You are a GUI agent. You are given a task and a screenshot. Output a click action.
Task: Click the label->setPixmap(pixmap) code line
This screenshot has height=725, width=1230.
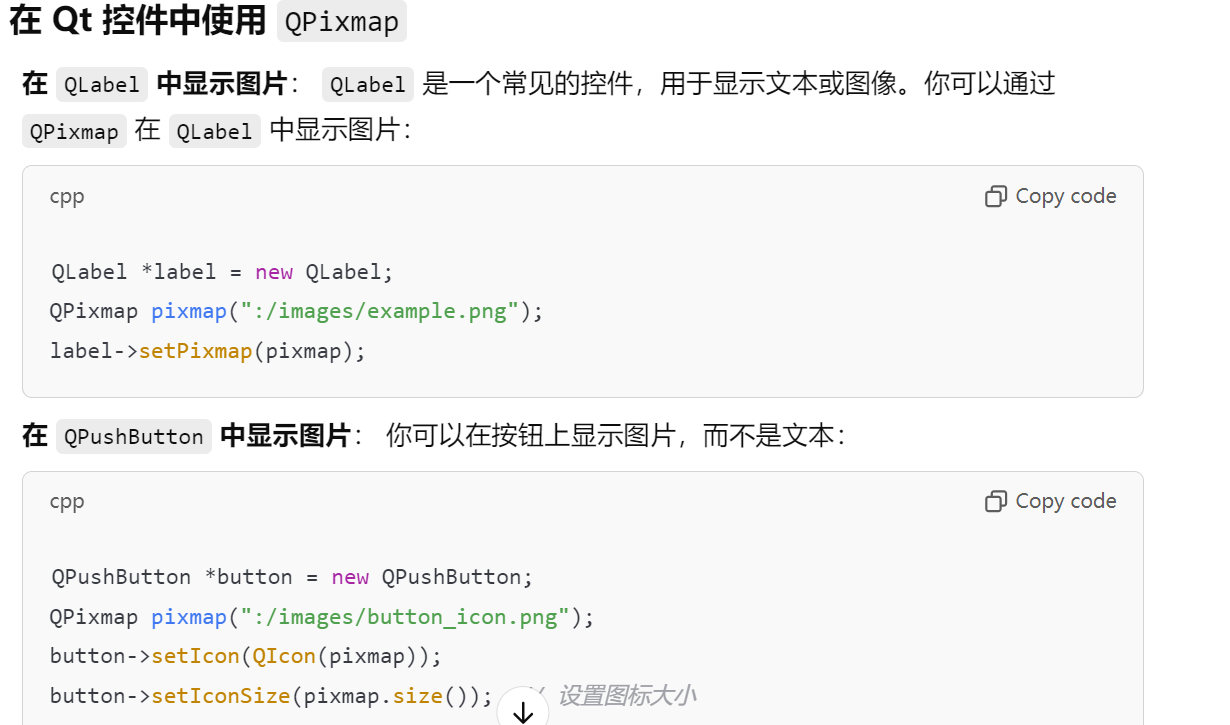coord(208,352)
